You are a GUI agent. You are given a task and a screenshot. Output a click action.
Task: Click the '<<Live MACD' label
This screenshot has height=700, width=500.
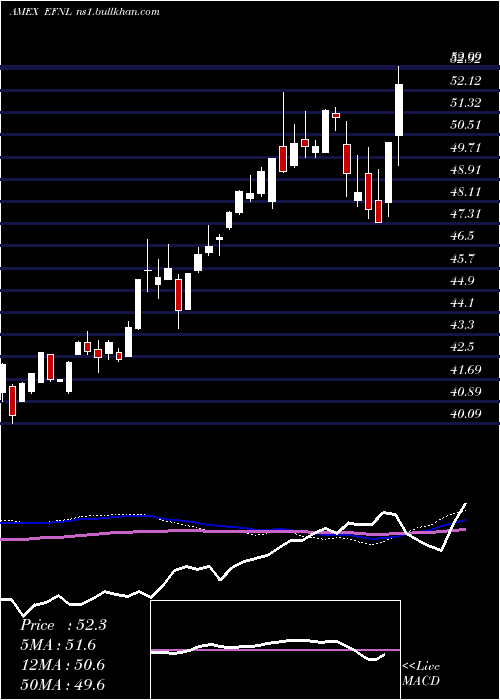click(x=421, y=674)
